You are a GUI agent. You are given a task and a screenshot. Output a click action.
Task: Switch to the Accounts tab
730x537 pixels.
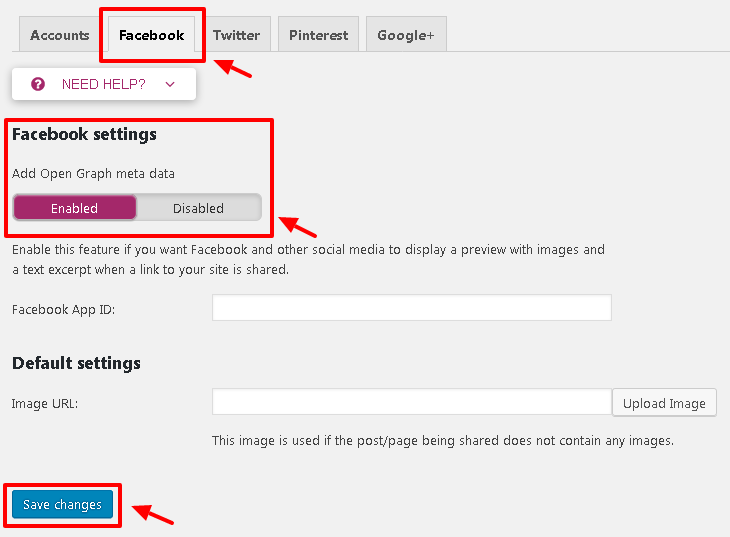[60, 35]
